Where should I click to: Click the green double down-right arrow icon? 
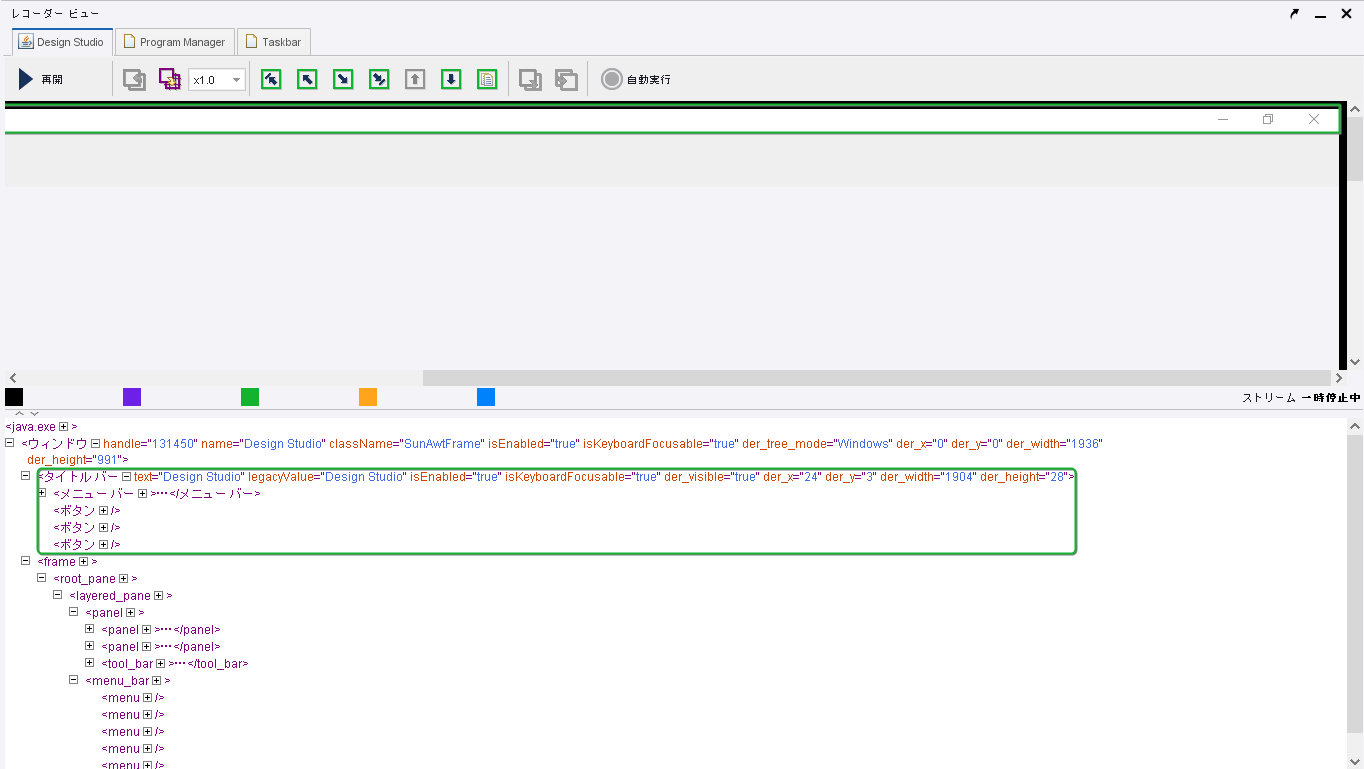[379, 79]
